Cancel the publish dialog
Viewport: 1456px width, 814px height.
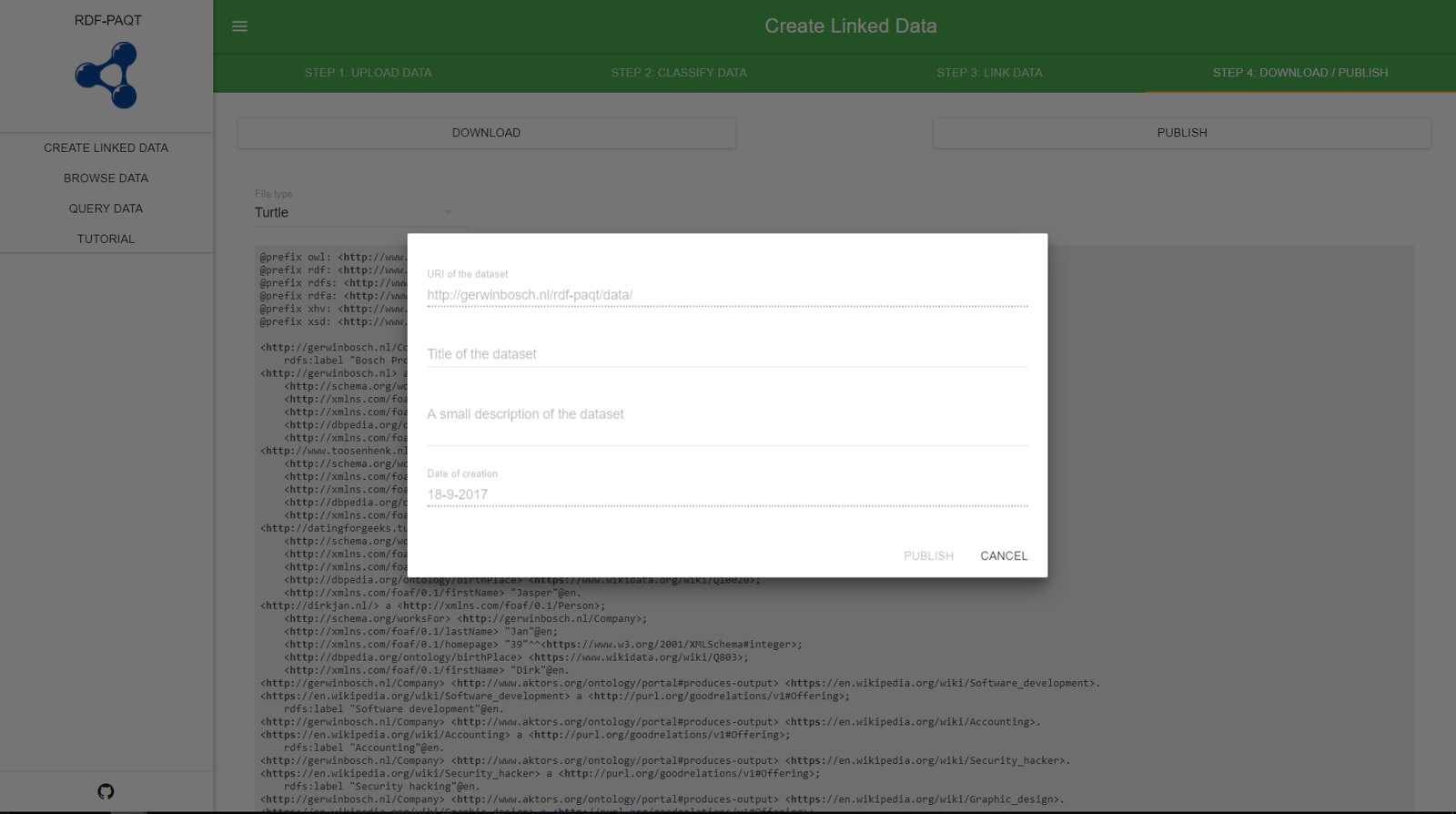(1004, 555)
